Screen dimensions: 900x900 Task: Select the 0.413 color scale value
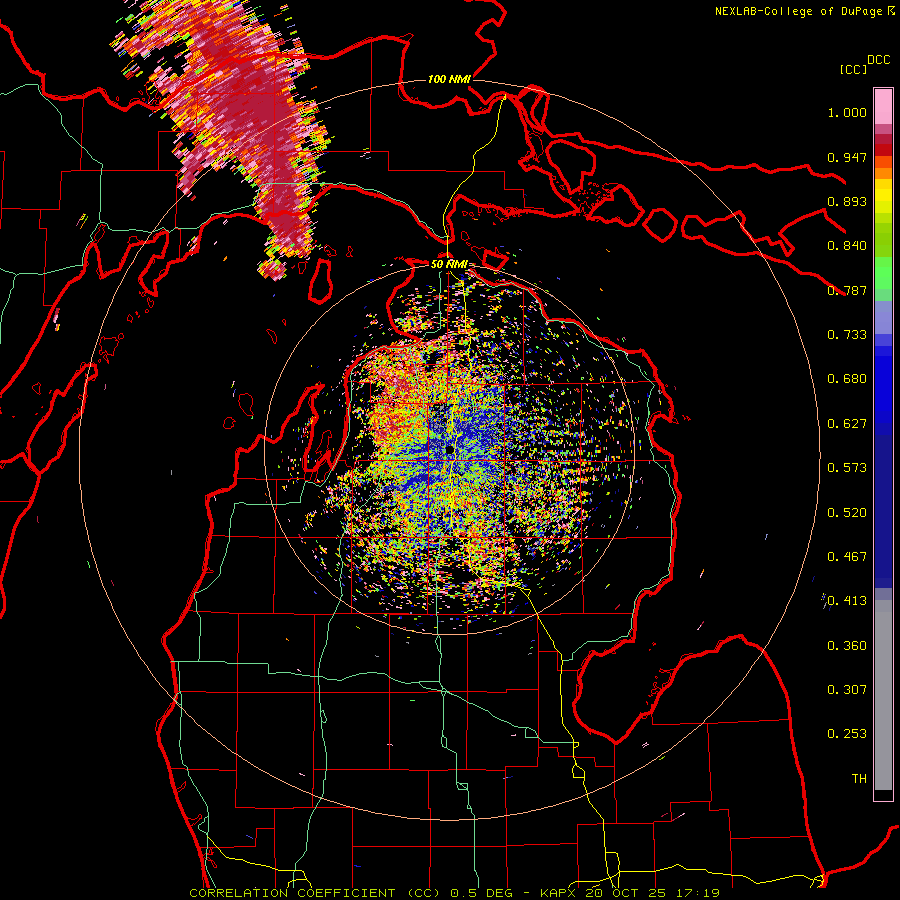847,601
